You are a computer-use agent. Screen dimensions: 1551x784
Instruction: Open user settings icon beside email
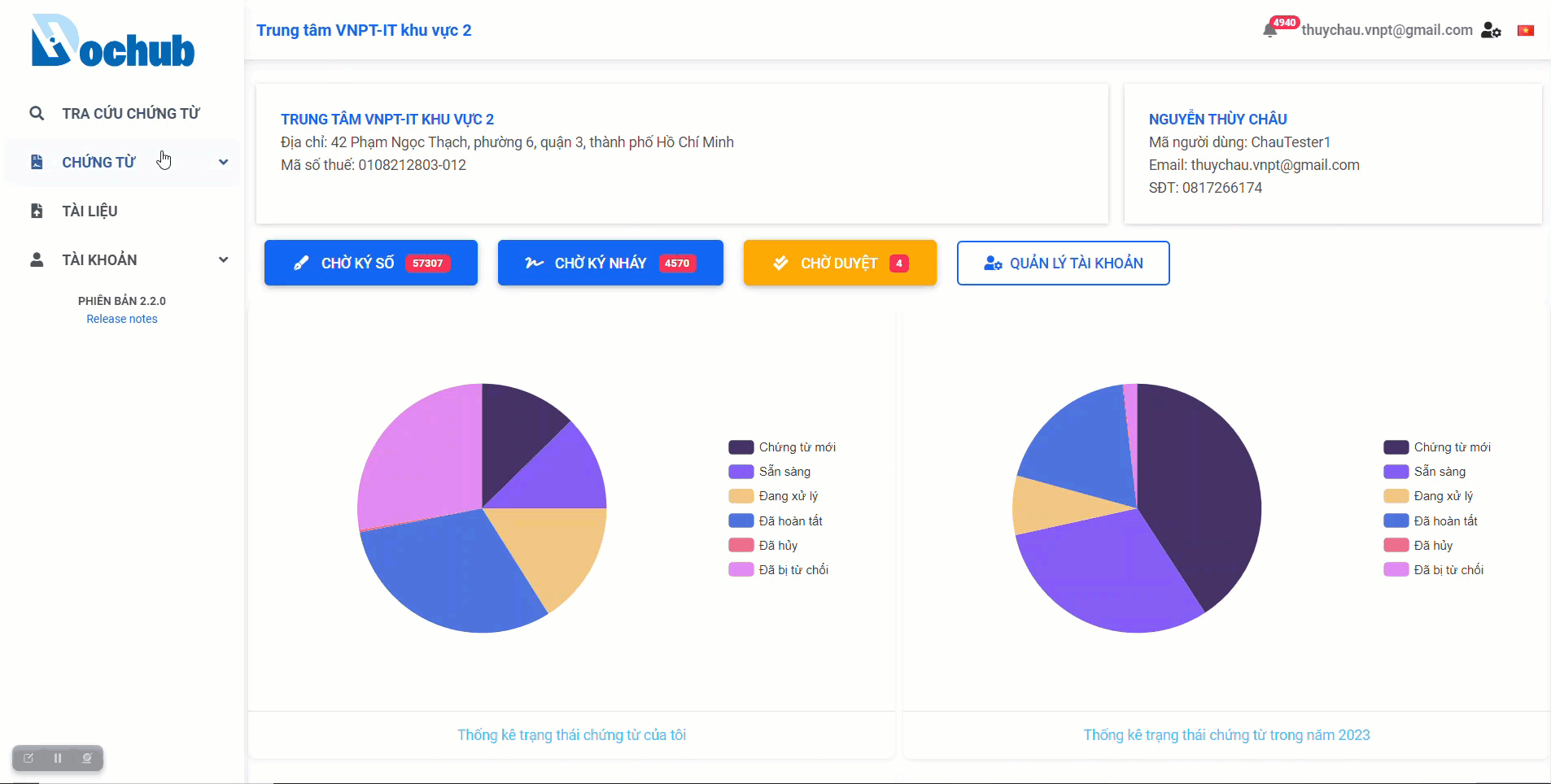(1491, 30)
